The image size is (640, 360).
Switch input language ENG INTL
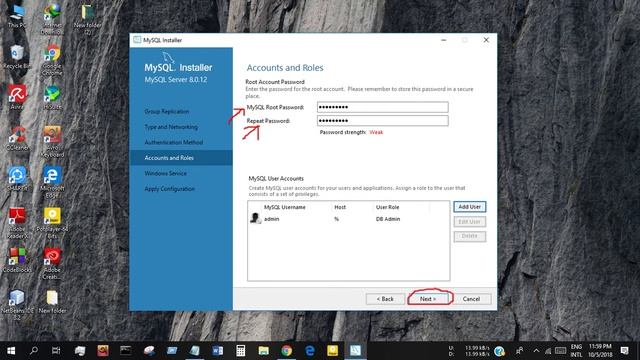(x=576, y=351)
